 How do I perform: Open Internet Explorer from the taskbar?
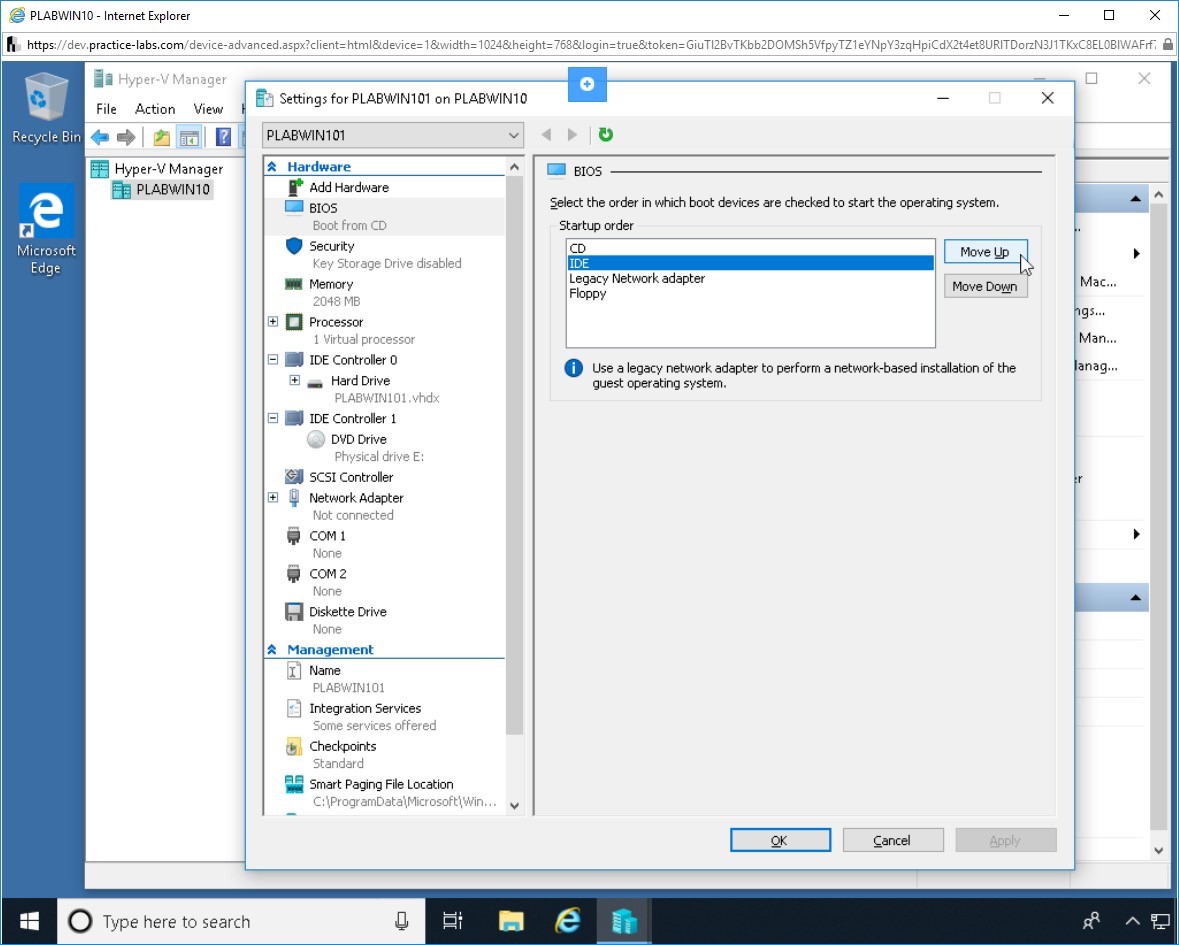pyautogui.click(x=568, y=921)
